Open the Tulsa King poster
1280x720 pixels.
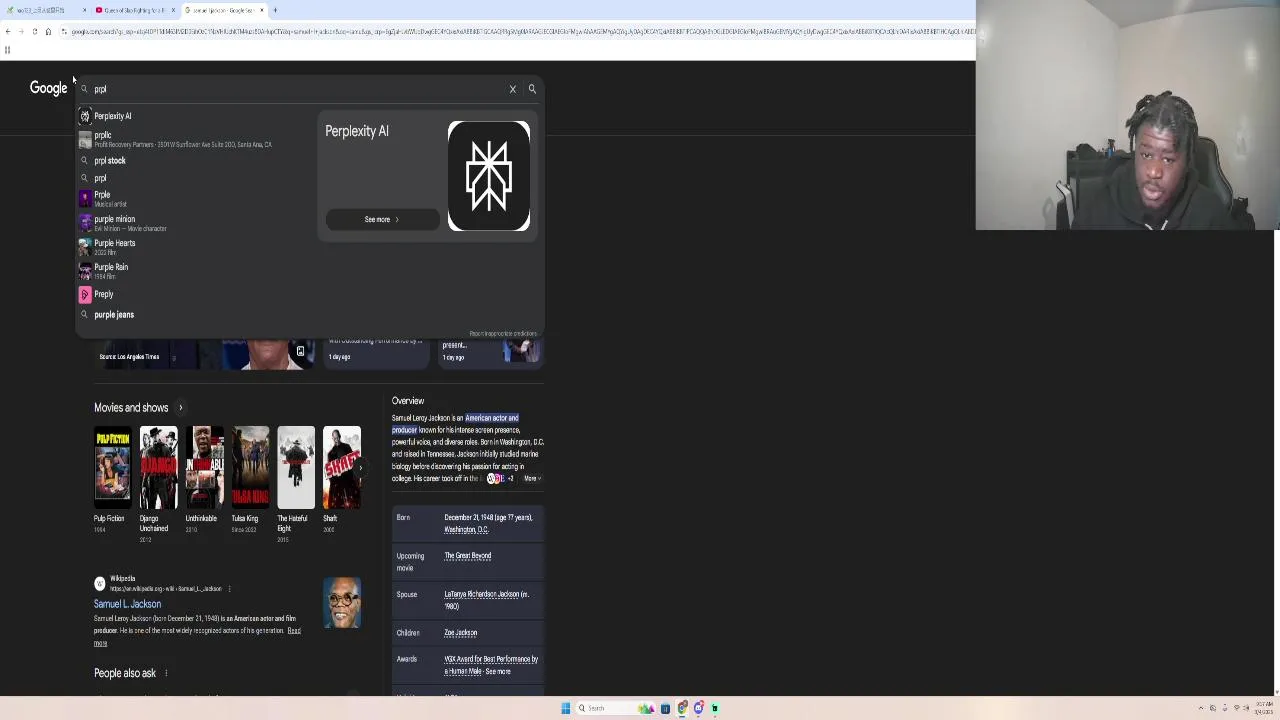point(250,467)
